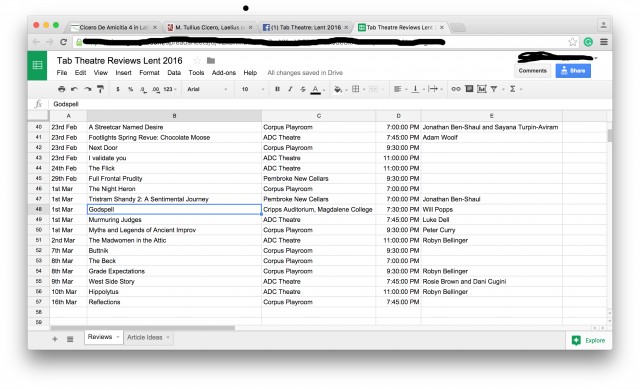Open the Data menu
Viewport: 640px width, 389px height.
coord(174,73)
